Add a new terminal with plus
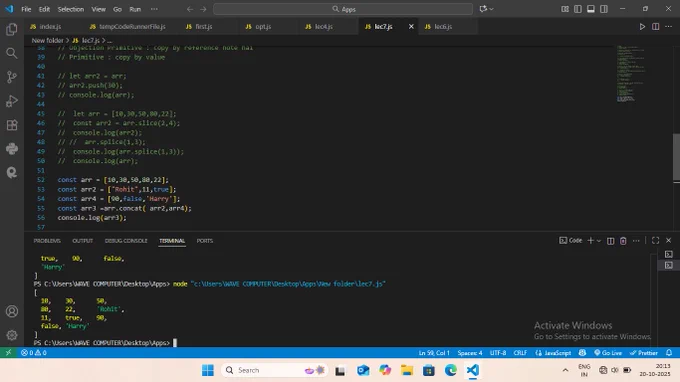Viewport: 680px width, 382px height. (x=590, y=241)
